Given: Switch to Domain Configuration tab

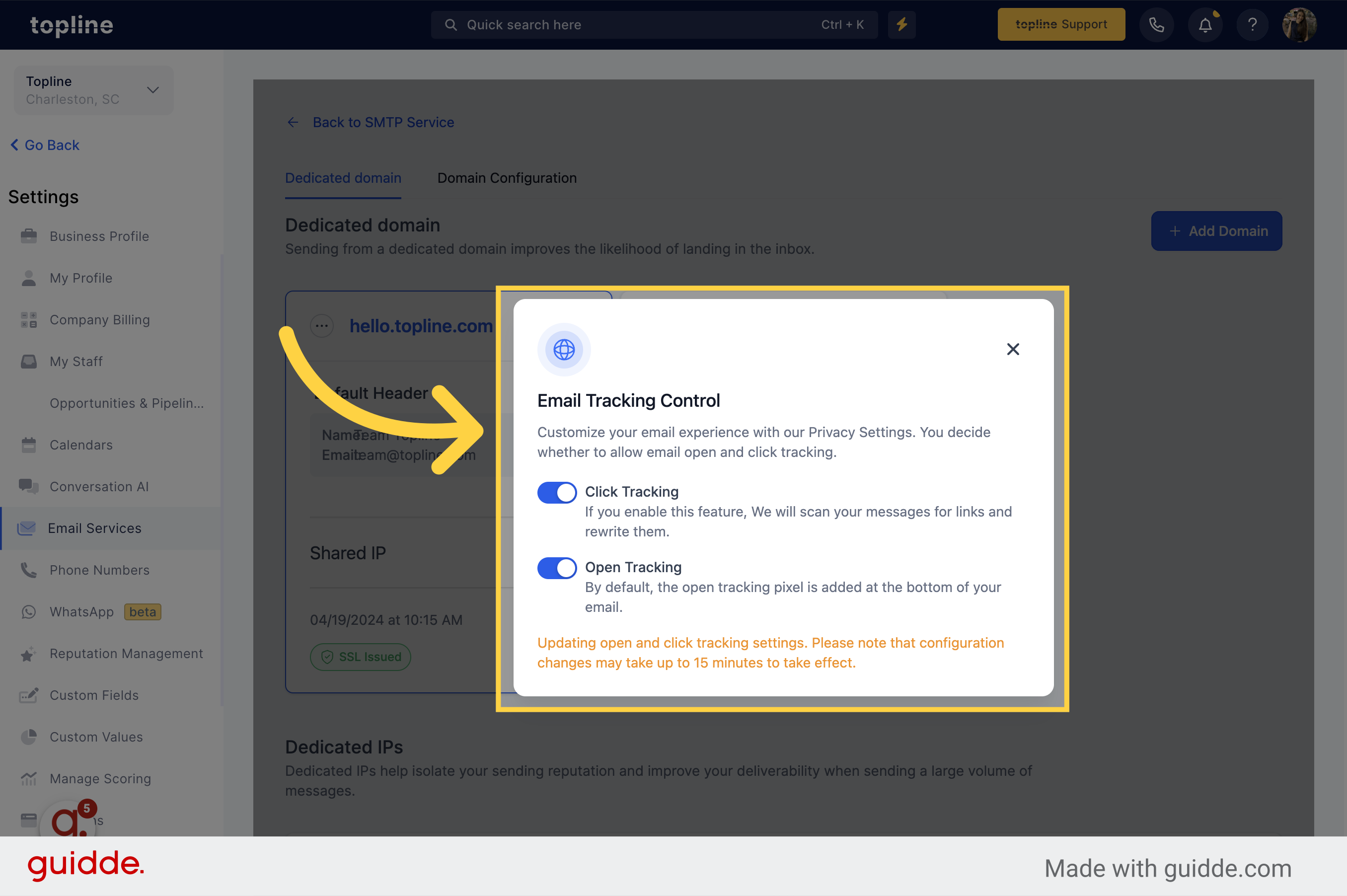Looking at the screenshot, I should 507,177.
